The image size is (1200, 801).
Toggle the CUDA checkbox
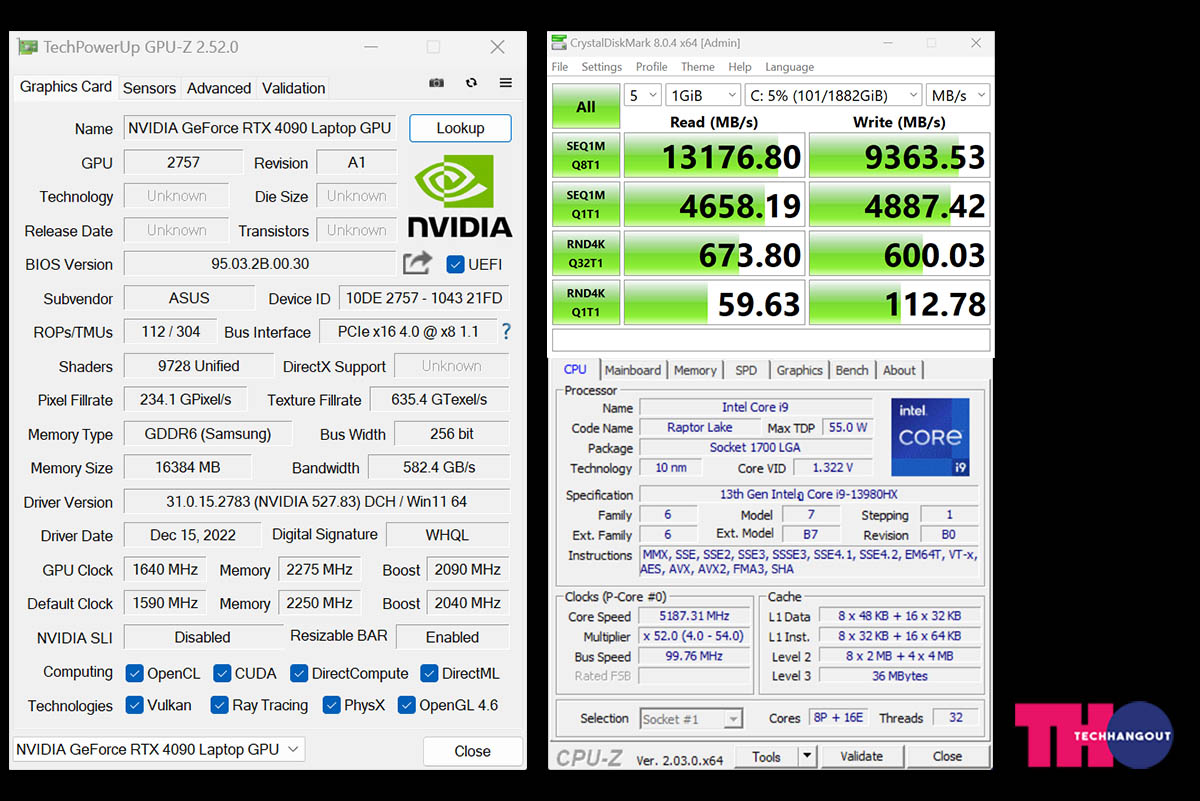[222, 673]
